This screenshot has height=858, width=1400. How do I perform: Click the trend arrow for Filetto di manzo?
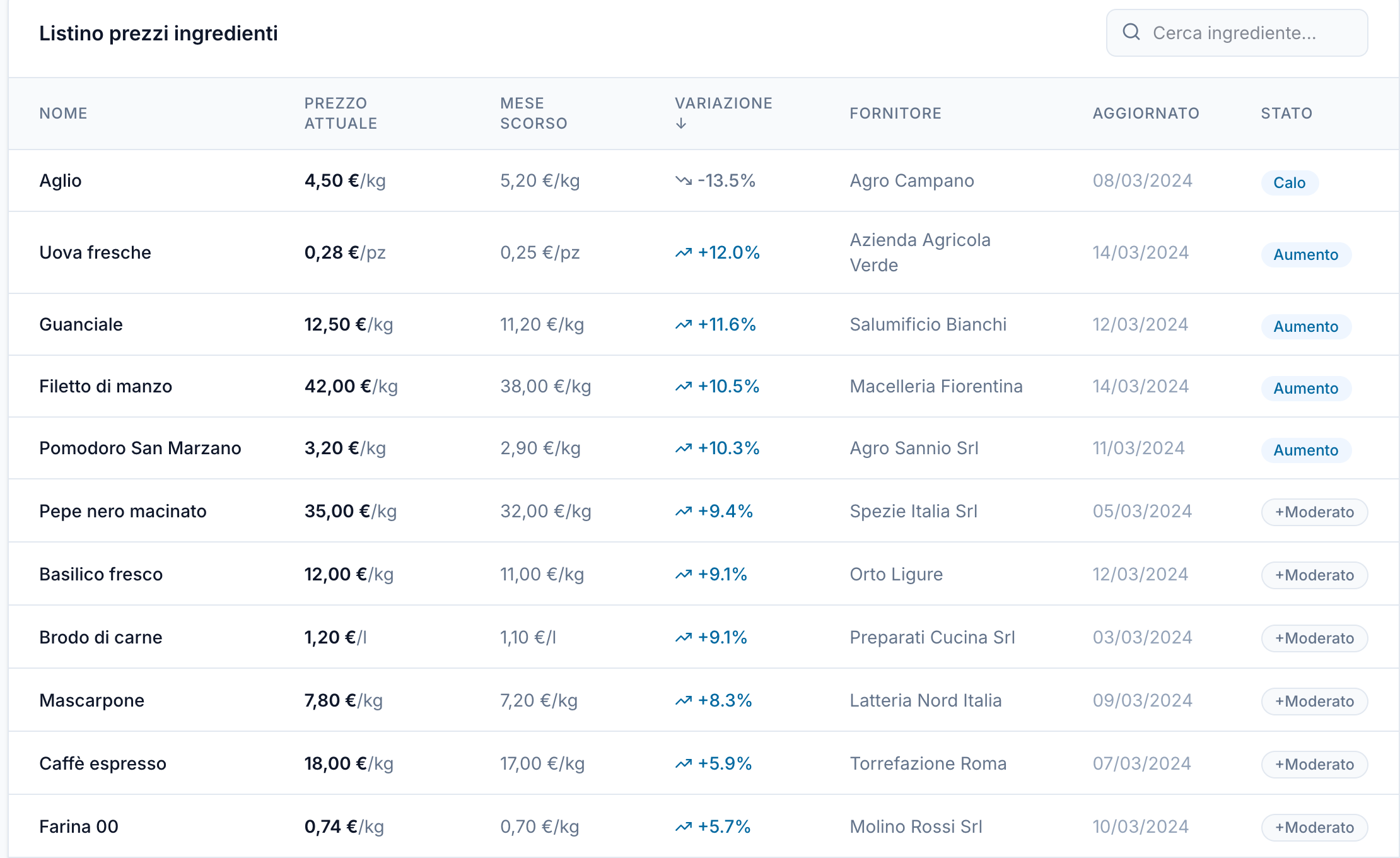click(684, 387)
